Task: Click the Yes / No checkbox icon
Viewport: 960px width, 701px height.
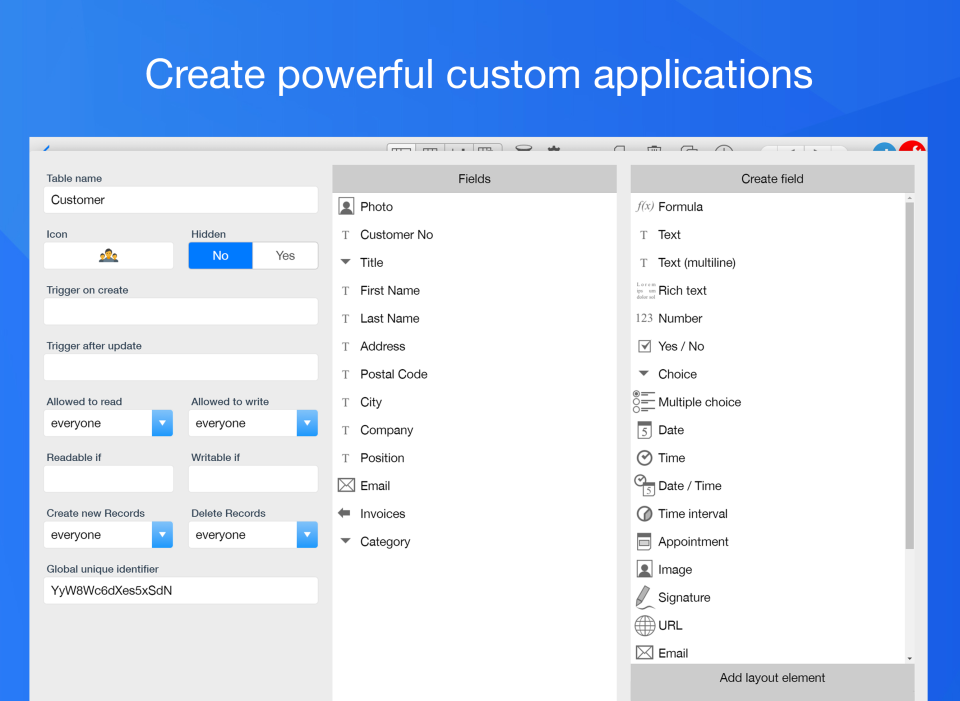Action: [x=645, y=346]
